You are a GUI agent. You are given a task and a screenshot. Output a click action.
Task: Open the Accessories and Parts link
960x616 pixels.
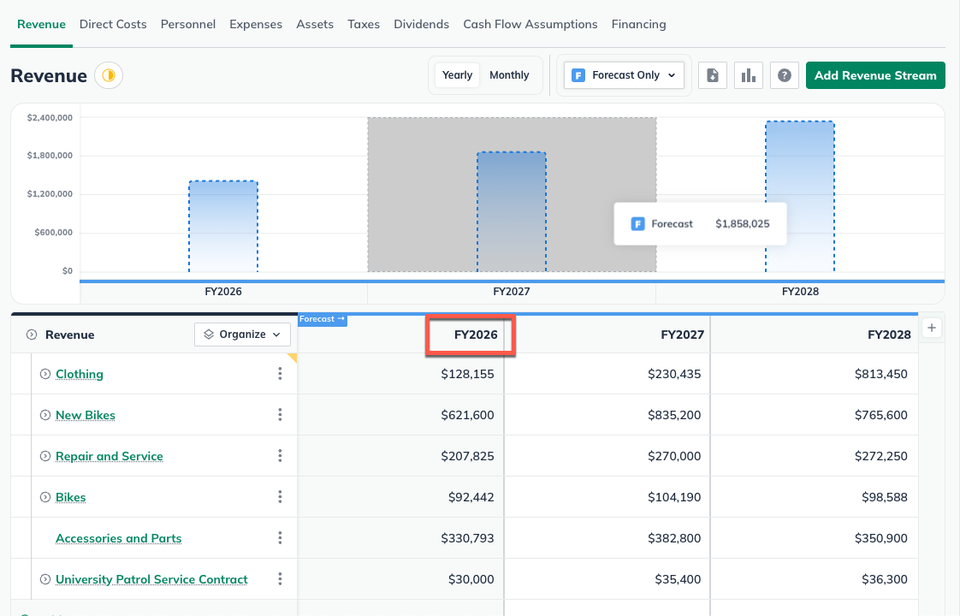(119, 538)
